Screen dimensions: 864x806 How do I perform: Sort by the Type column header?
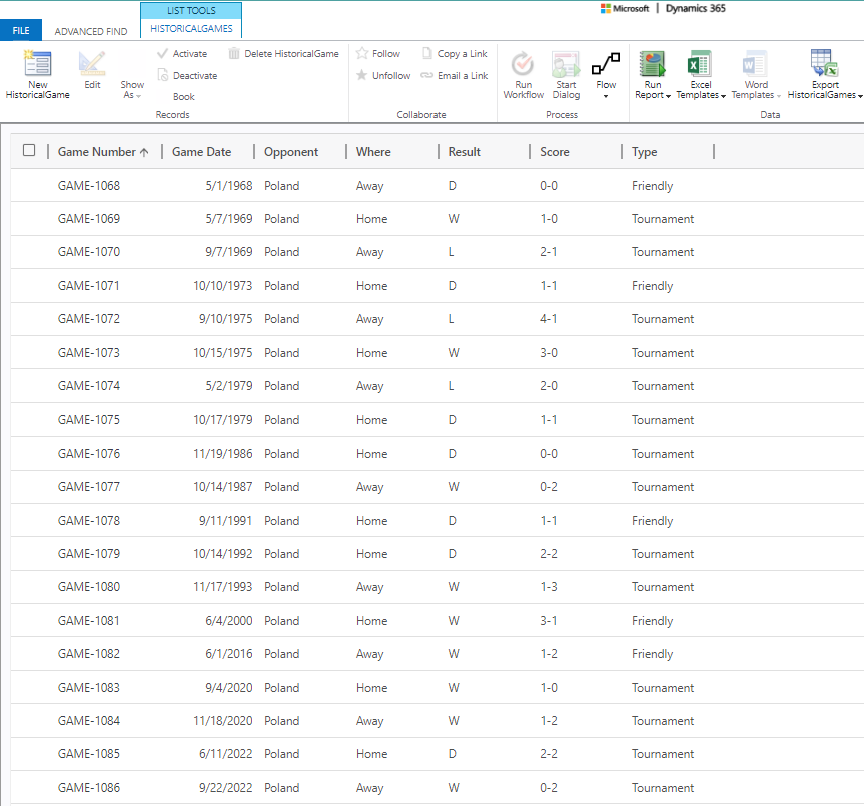[644, 152]
